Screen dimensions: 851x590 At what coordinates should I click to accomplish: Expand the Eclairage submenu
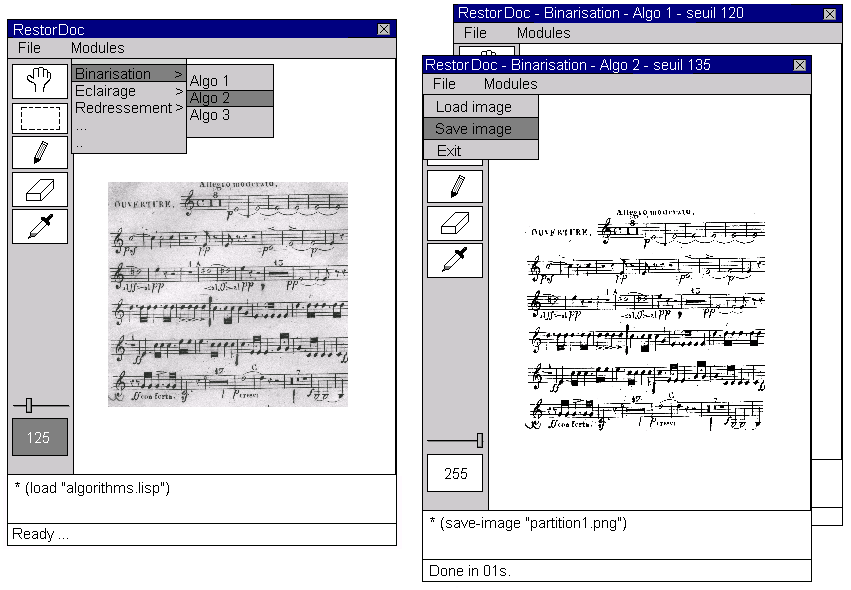tap(129, 91)
